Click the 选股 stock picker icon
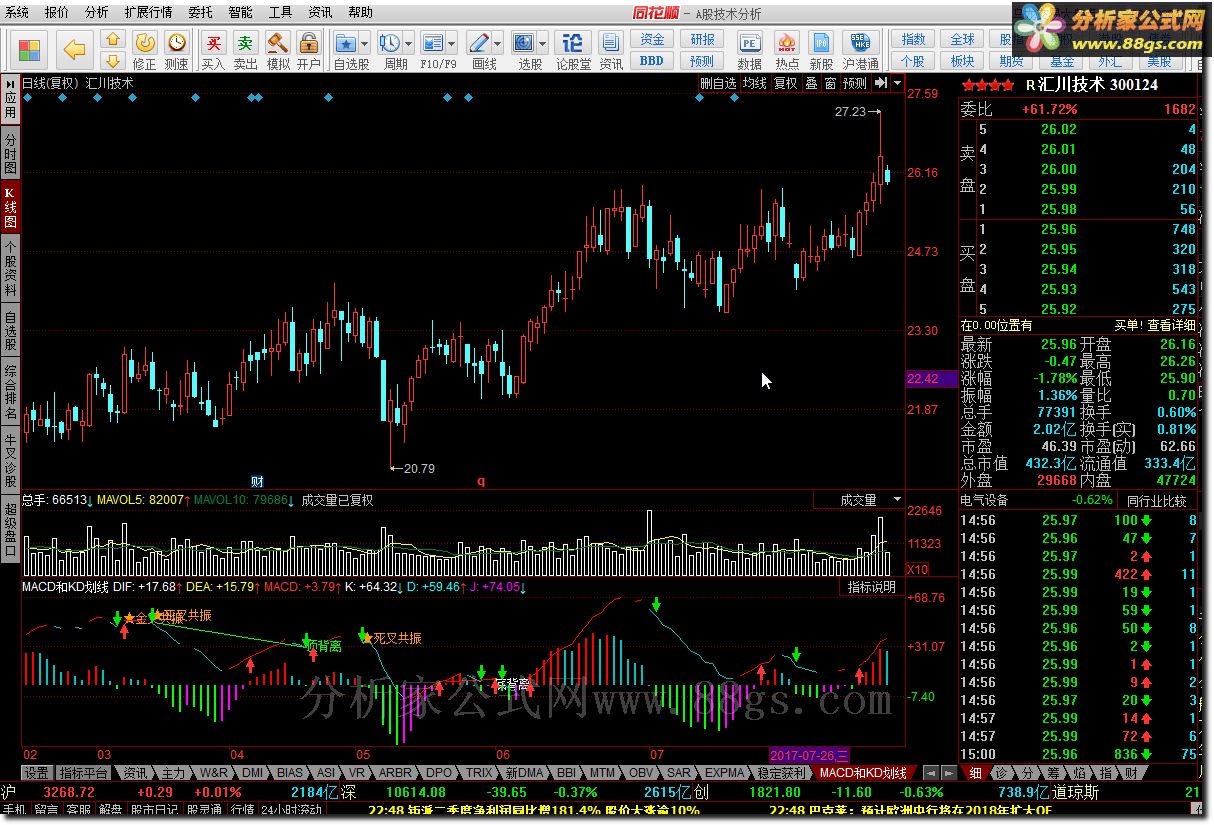Screen dimensions: 1214x825 point(523,43)
